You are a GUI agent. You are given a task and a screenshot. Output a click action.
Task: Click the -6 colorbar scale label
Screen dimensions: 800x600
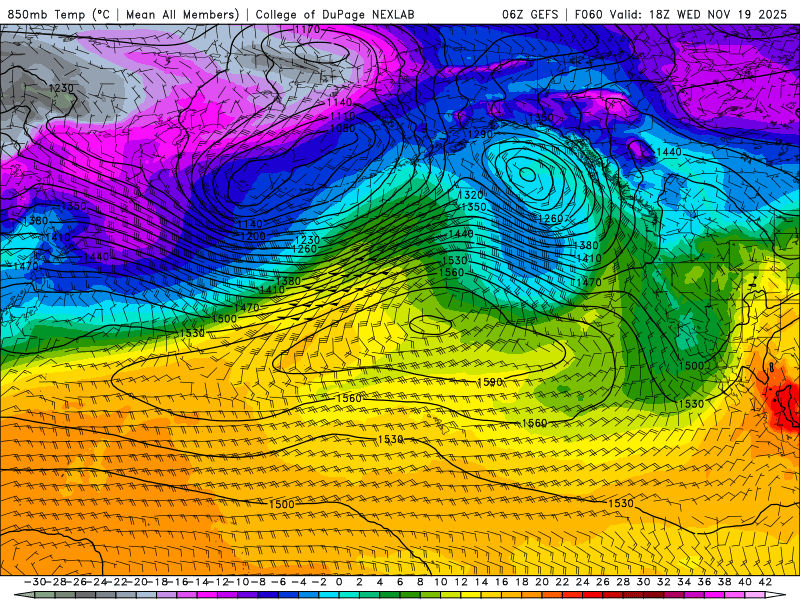[x=279, y=582]
